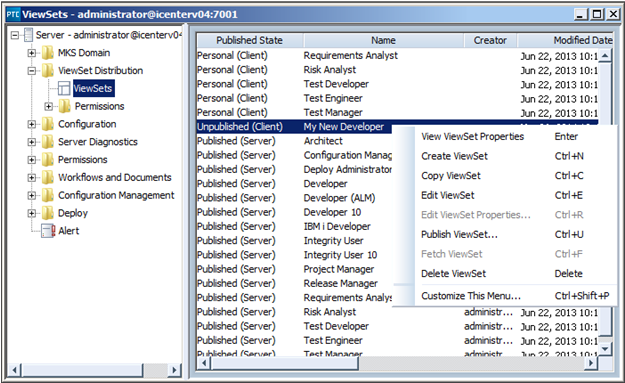Expand the MKS Domain node
The width and height of the screenshot is (625, 383).
31,53
